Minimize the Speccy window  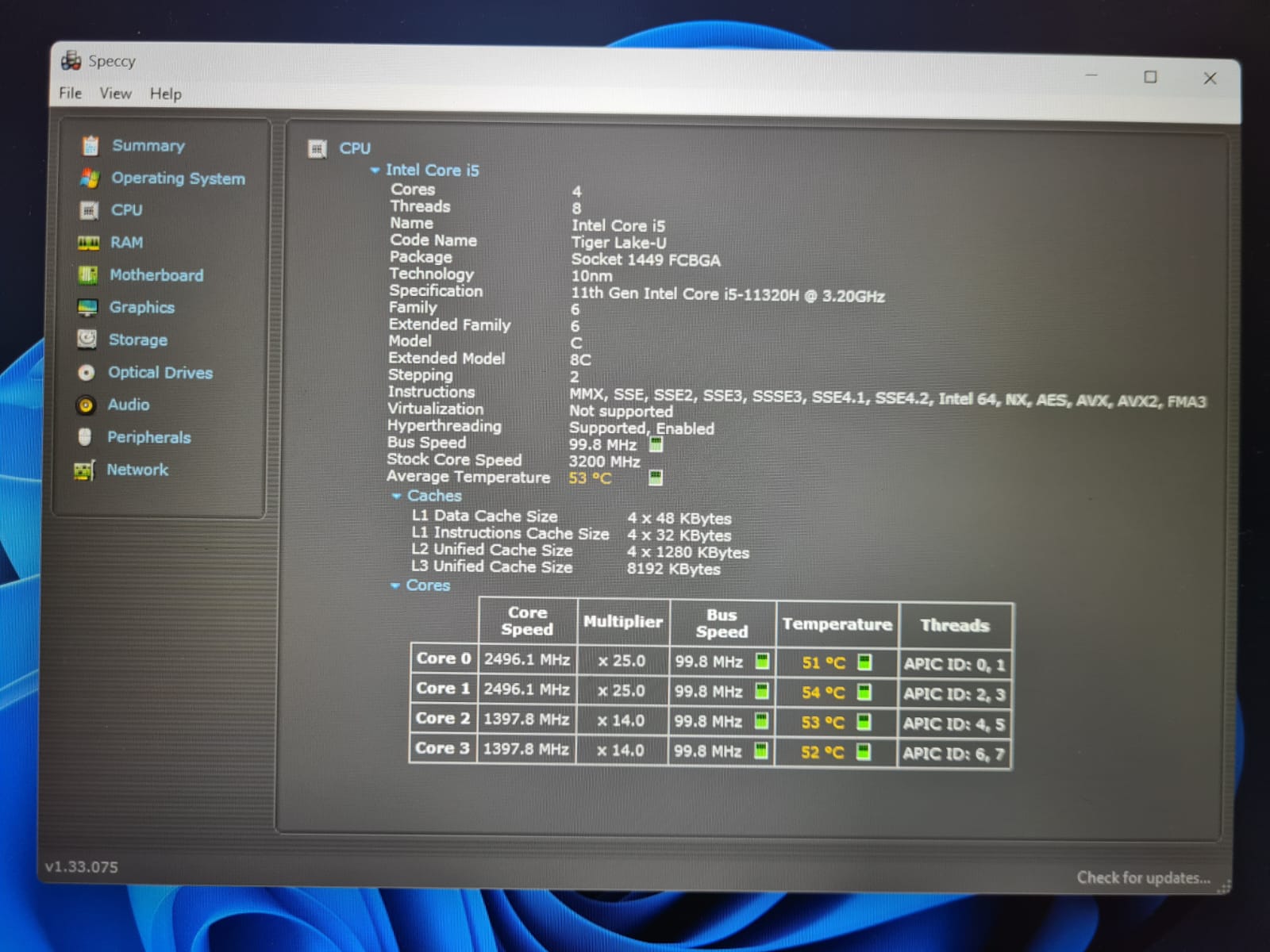pyautogui.click(x=1091, y=75)
